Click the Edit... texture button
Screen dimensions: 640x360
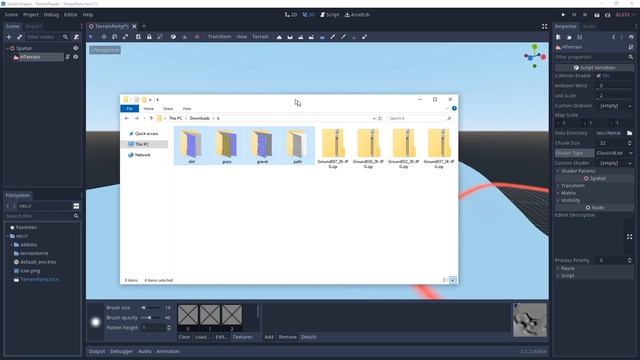point(221,337)
